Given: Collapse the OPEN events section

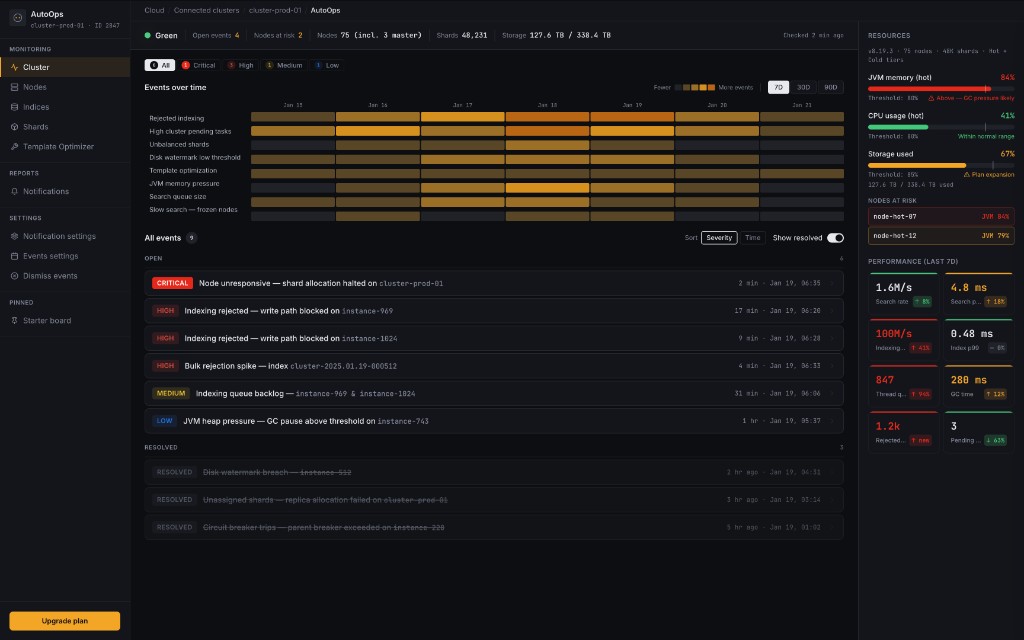Looking at the screenshot, I should click(155, 258).
